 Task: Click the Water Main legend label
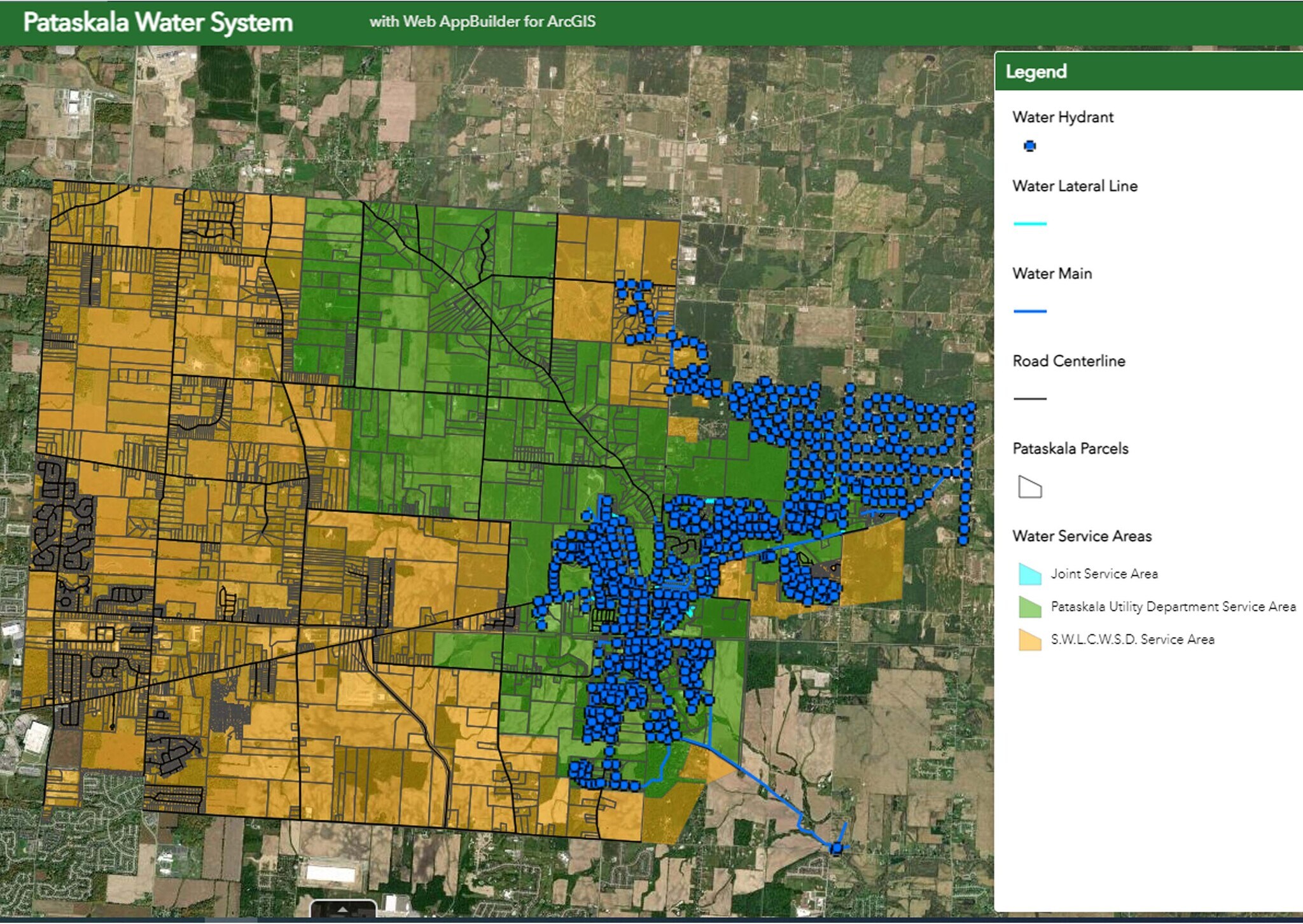(1052, 273)
